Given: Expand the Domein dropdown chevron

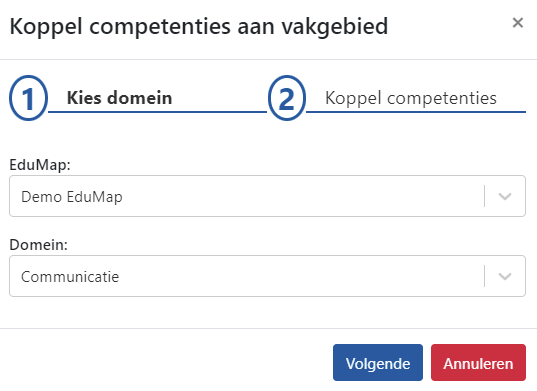Looking at the screenshot, I should (x=505, y=276).
